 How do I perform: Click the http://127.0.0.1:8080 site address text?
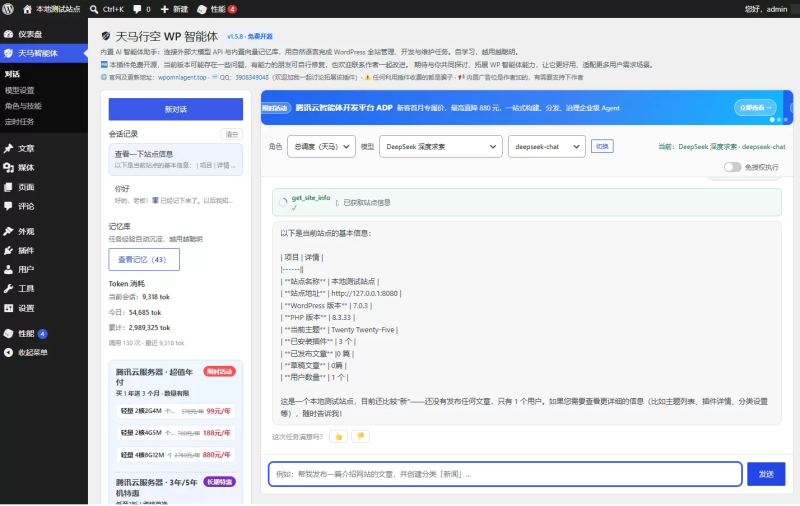coord(364,294)
